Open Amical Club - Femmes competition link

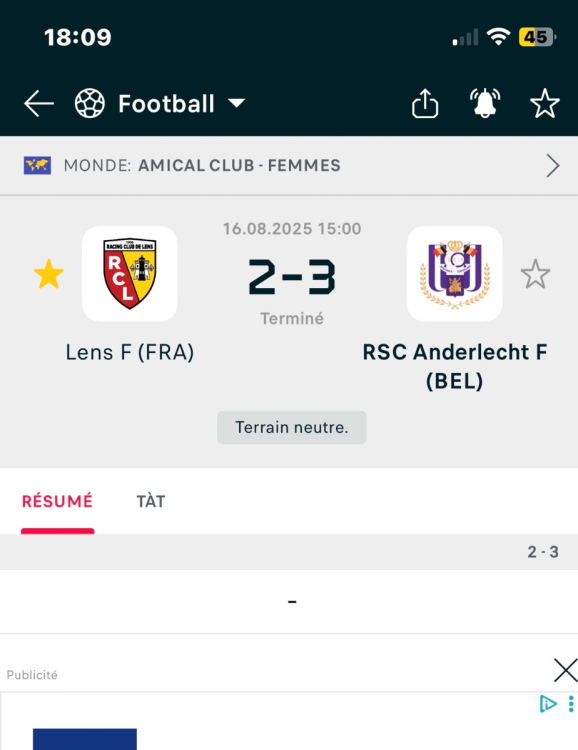pyautogui.click(x=239, y=165)
